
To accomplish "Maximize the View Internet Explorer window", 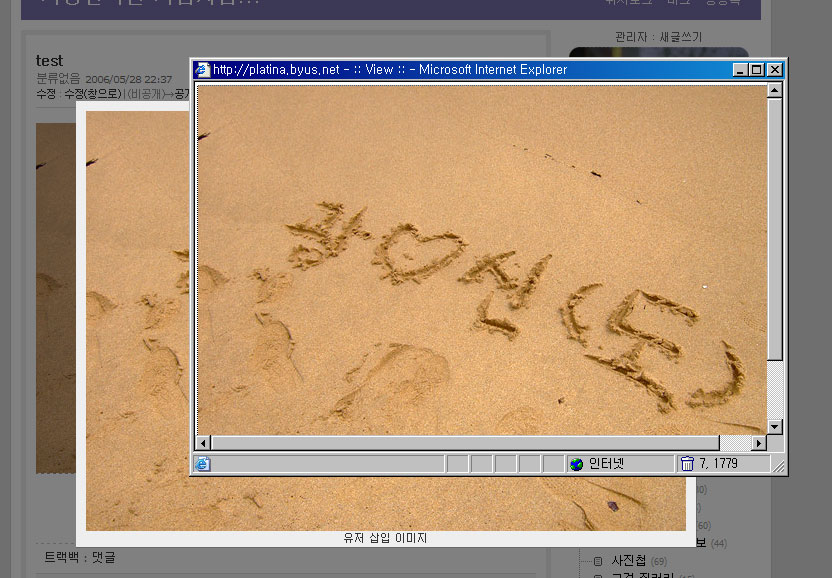I will (x=757, y=70).
